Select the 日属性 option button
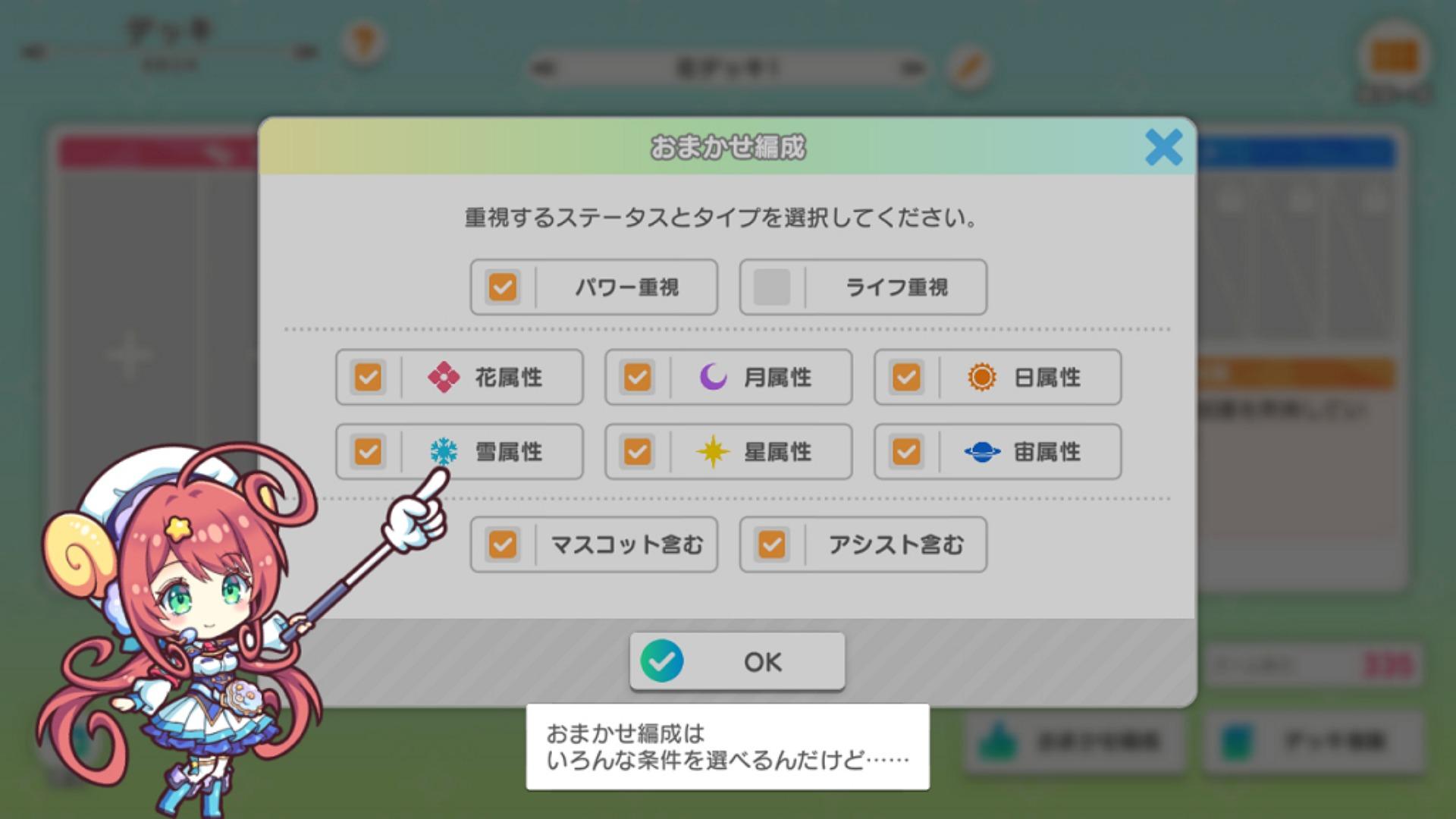The image size is (1456, 819). [997, 377]
